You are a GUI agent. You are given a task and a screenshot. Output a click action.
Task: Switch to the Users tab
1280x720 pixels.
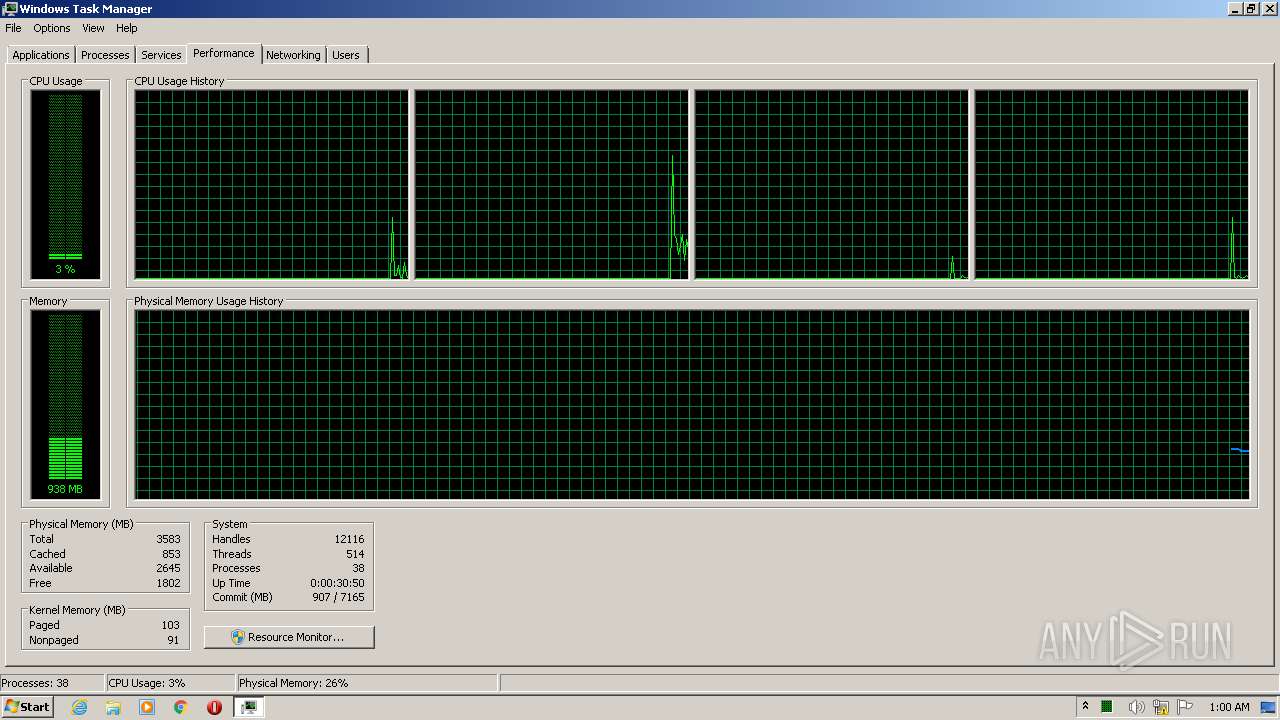tap(346, 55)
